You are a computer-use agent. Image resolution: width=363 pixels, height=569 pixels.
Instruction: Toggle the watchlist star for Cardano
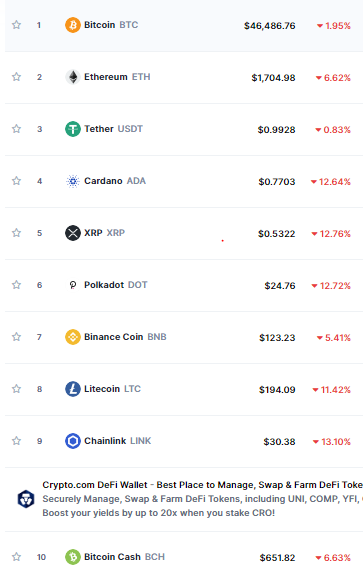(16, 181)
